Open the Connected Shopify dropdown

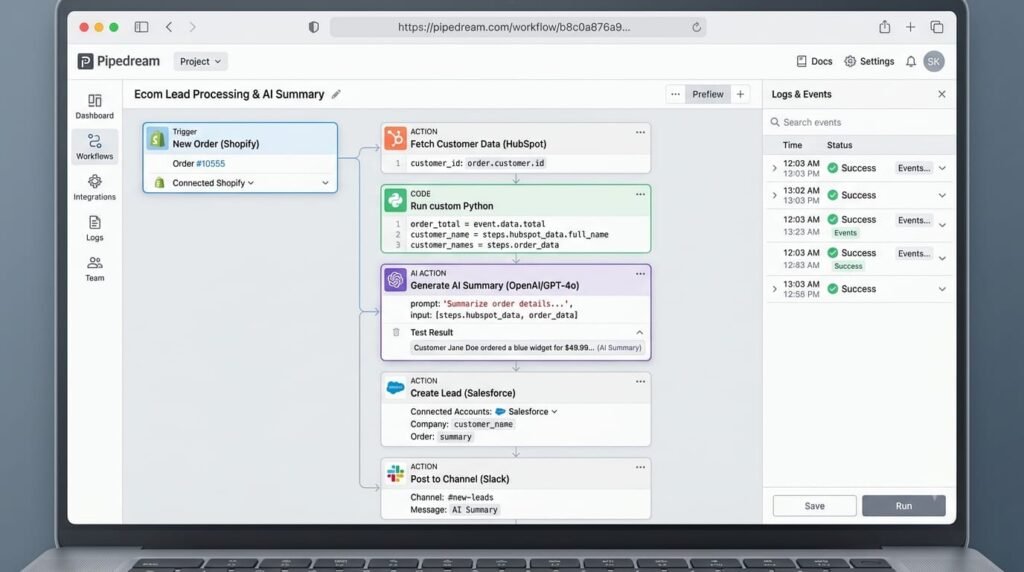point(213,183)
